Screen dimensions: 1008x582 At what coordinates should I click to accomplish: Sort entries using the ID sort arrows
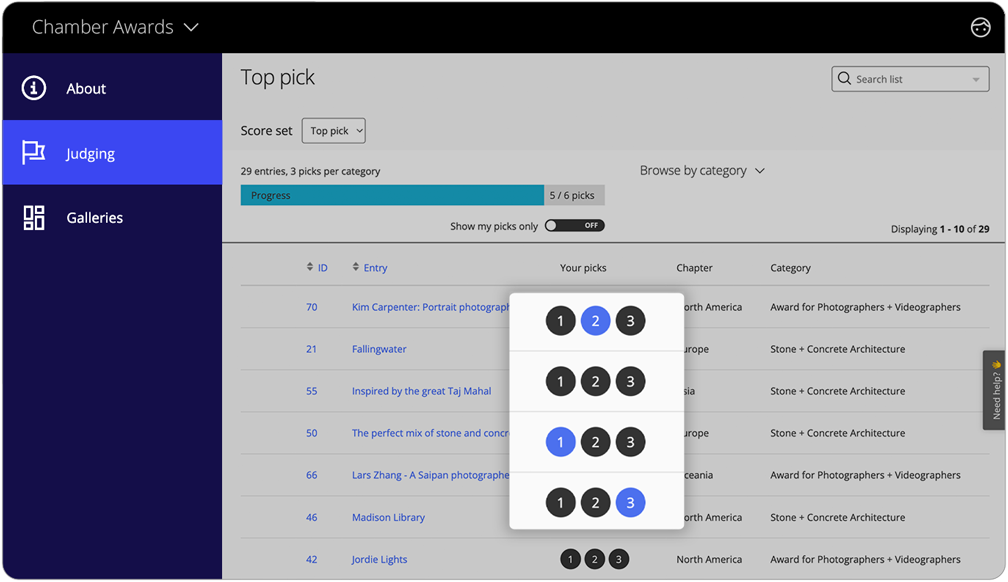pyautogui.click(x=311, y=267)
